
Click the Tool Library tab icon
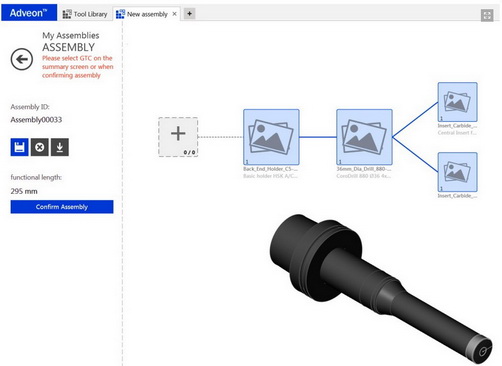(x=67, y=14)
